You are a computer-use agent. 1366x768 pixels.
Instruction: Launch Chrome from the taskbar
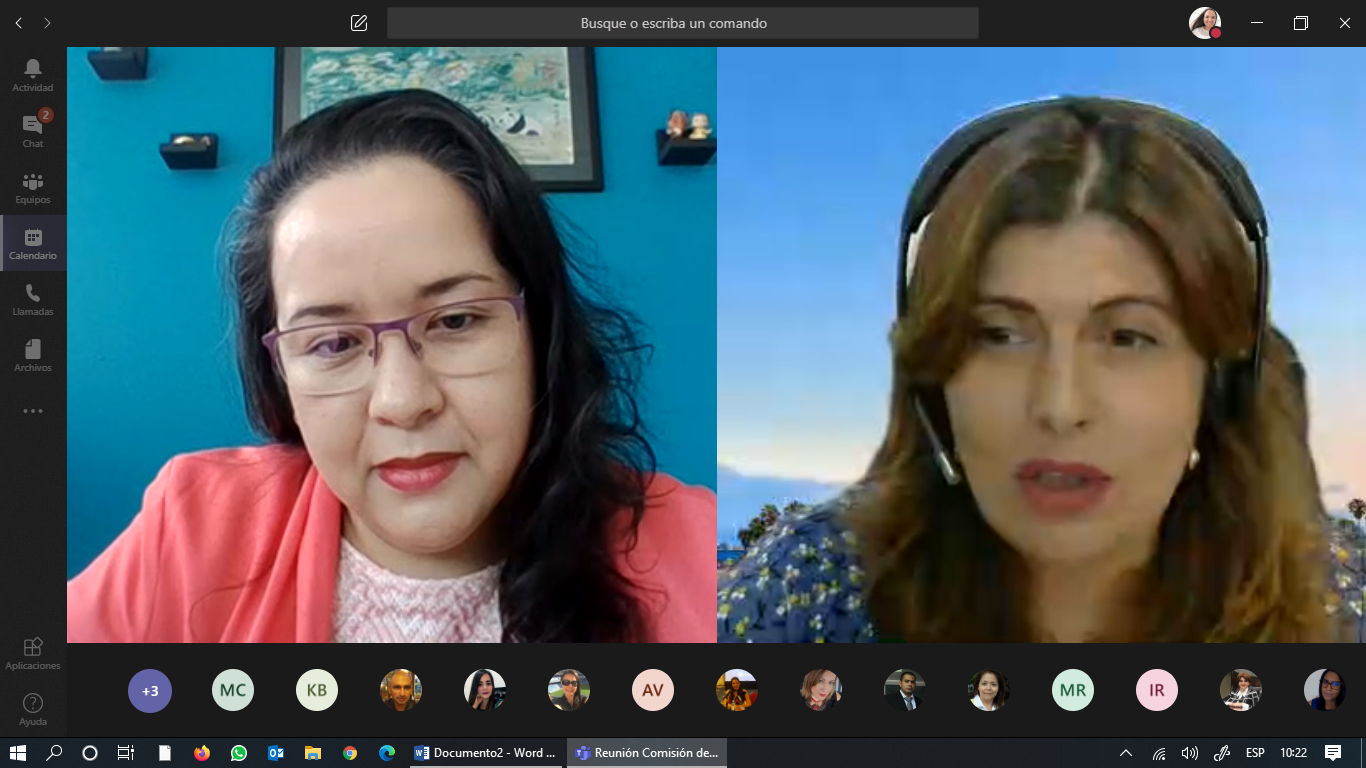pyautogui.click(x=349, y=753)
